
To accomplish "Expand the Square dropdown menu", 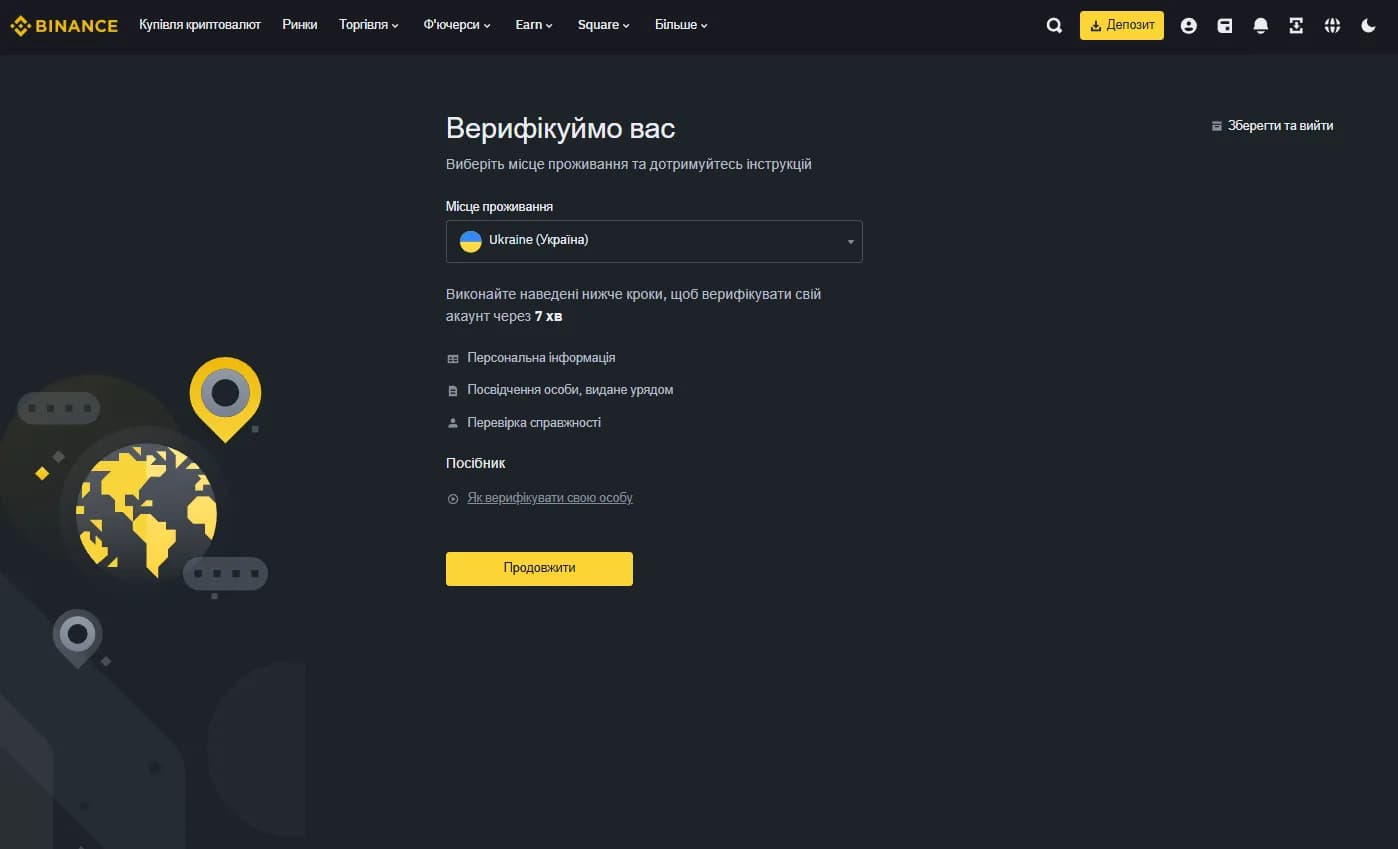I will [604, 25].
